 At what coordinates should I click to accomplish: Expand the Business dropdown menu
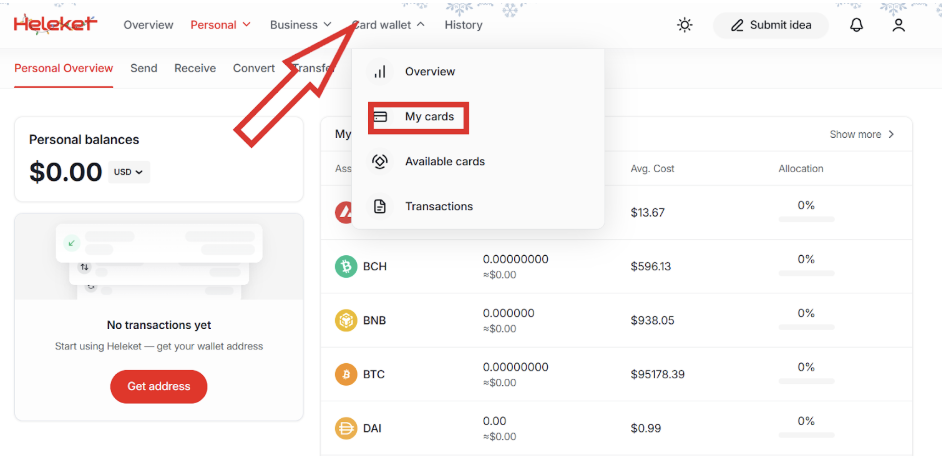[300, 25]
